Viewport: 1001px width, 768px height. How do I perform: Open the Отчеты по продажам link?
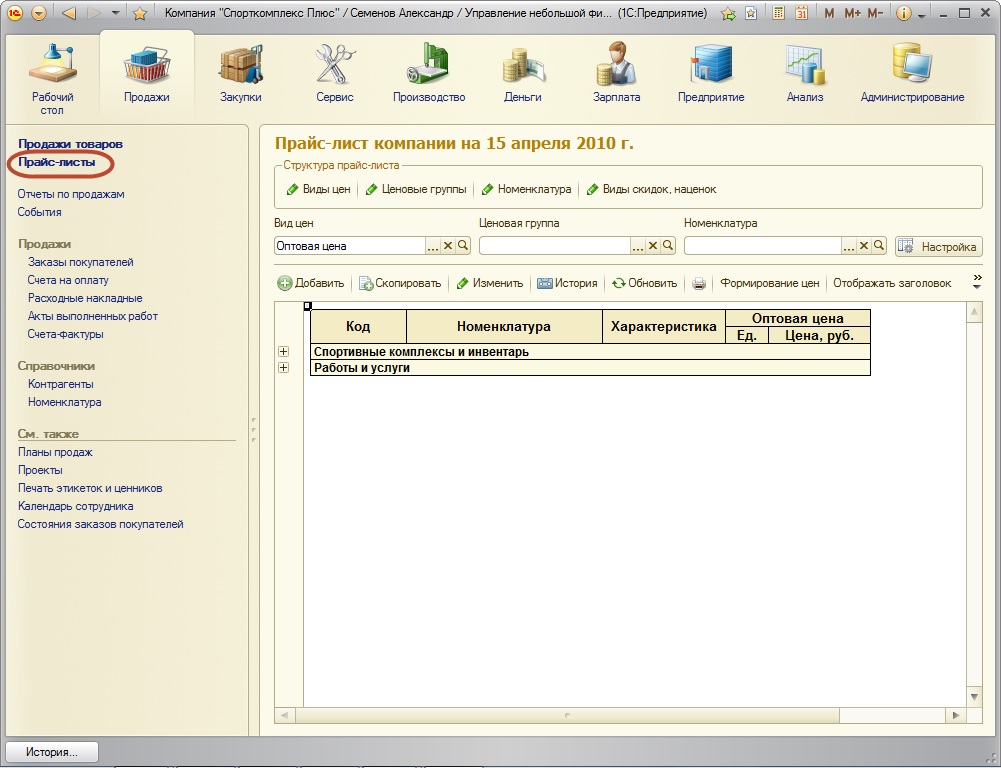point(71,194)
